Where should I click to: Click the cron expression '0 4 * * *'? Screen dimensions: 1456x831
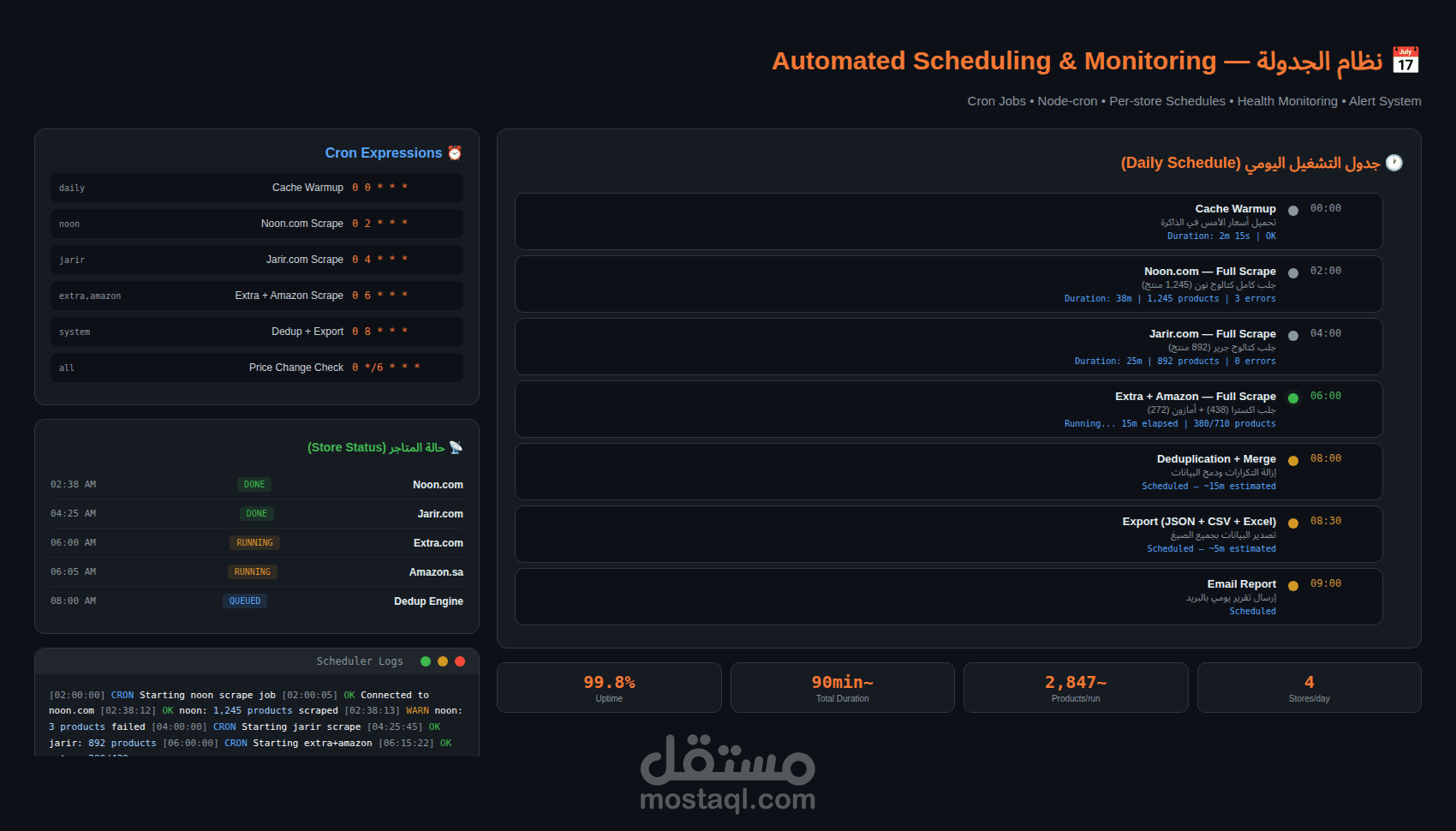pos(379,260)
